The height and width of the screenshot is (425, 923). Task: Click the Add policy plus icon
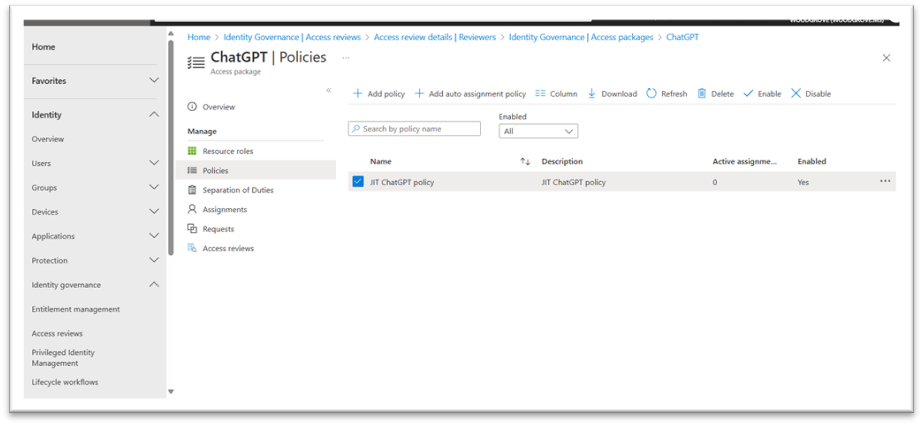pyautogui.click(x=357, y=94)
